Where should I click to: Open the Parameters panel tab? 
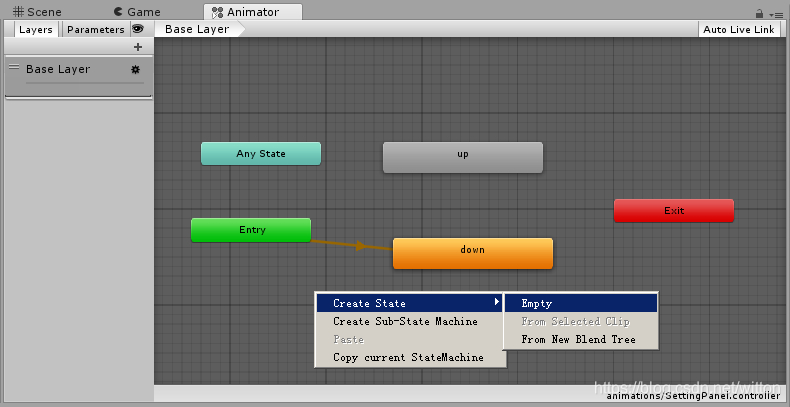click(96, 29)
